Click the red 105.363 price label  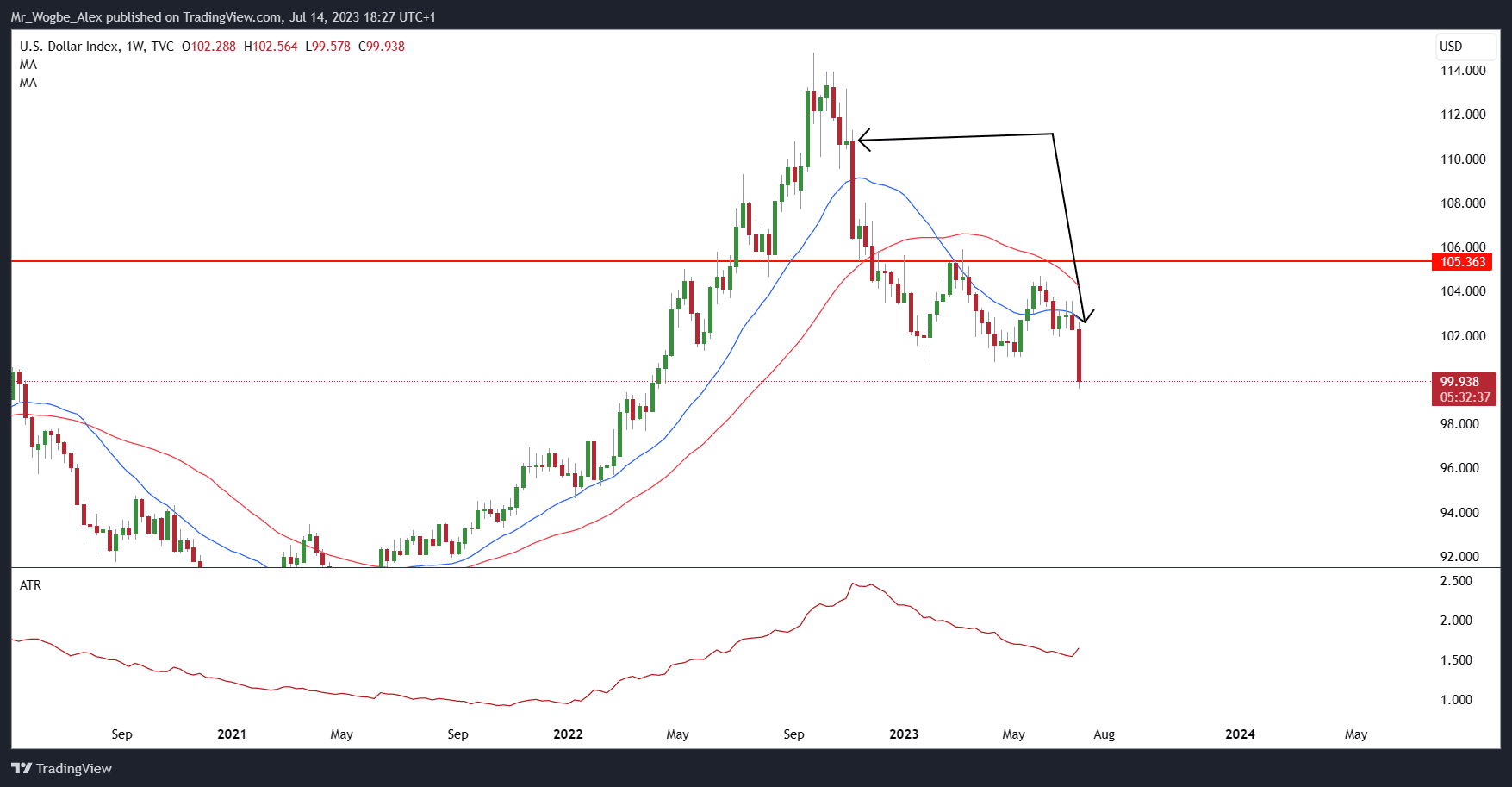[x=1463, y=261]
